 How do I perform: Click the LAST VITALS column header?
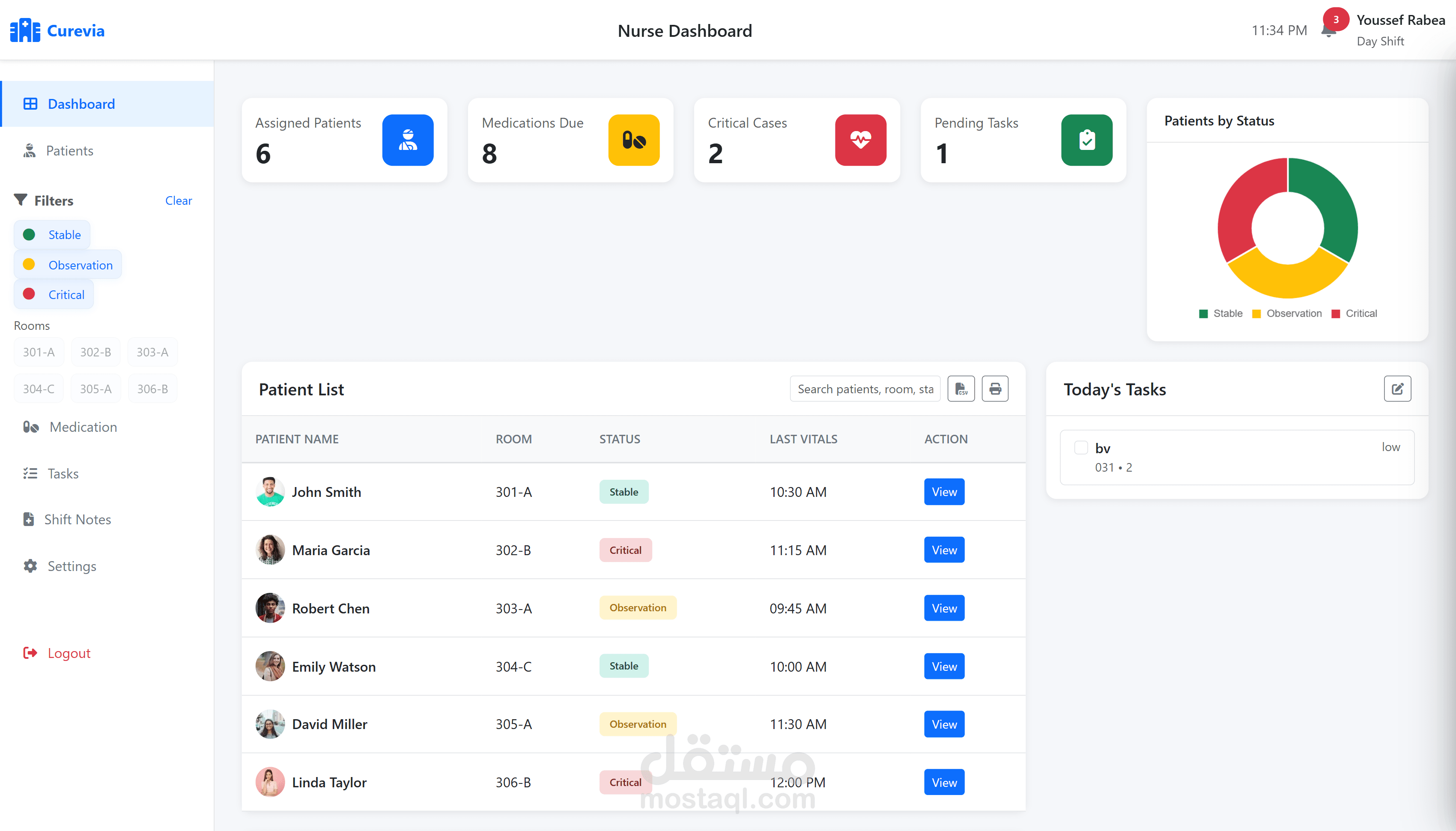pyautogui.click(x=803, y=439)
